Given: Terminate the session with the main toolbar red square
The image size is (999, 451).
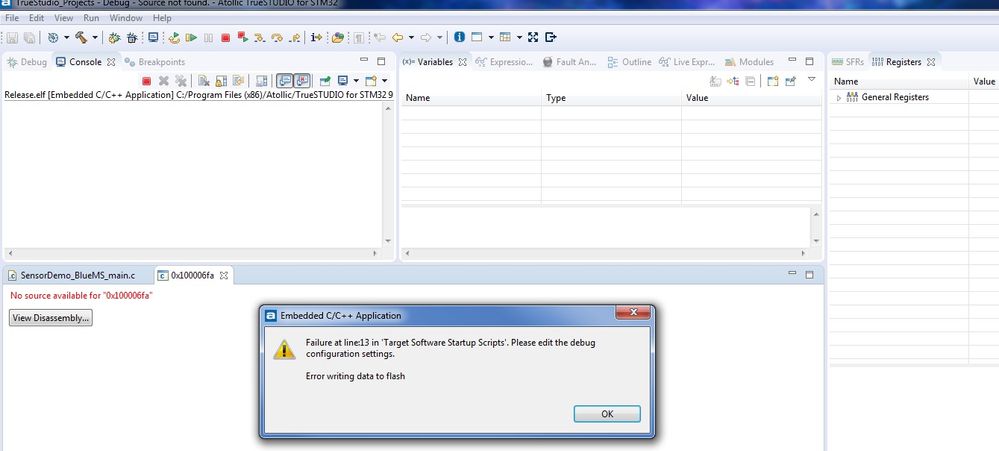Looking at the screenshot, I should click(x=226, y=38).
